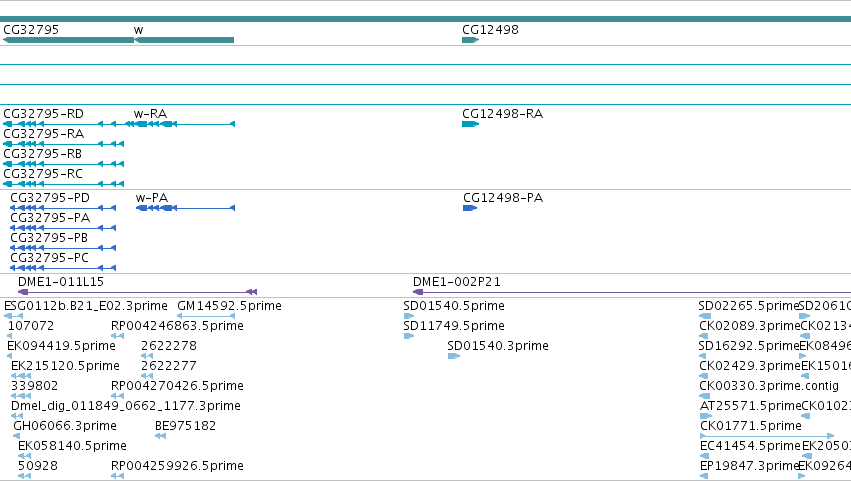Click EST CK01771.5prime

click(x=767, y=436)
